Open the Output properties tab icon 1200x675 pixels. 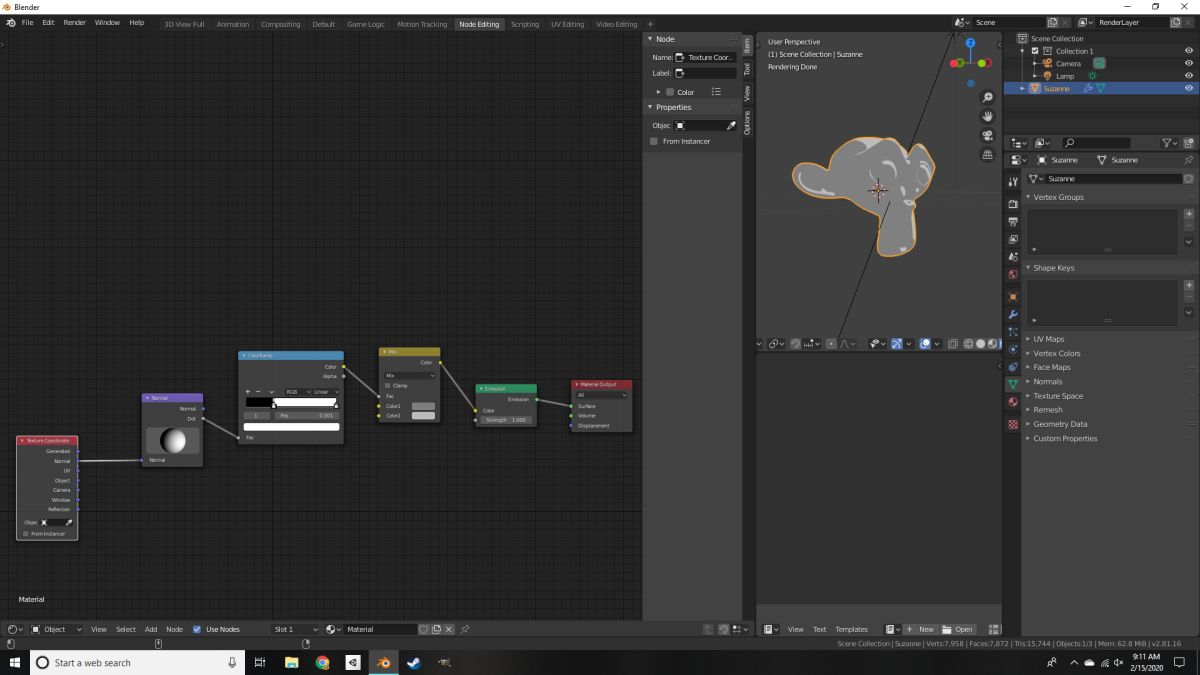click(x=1013, y=221)
